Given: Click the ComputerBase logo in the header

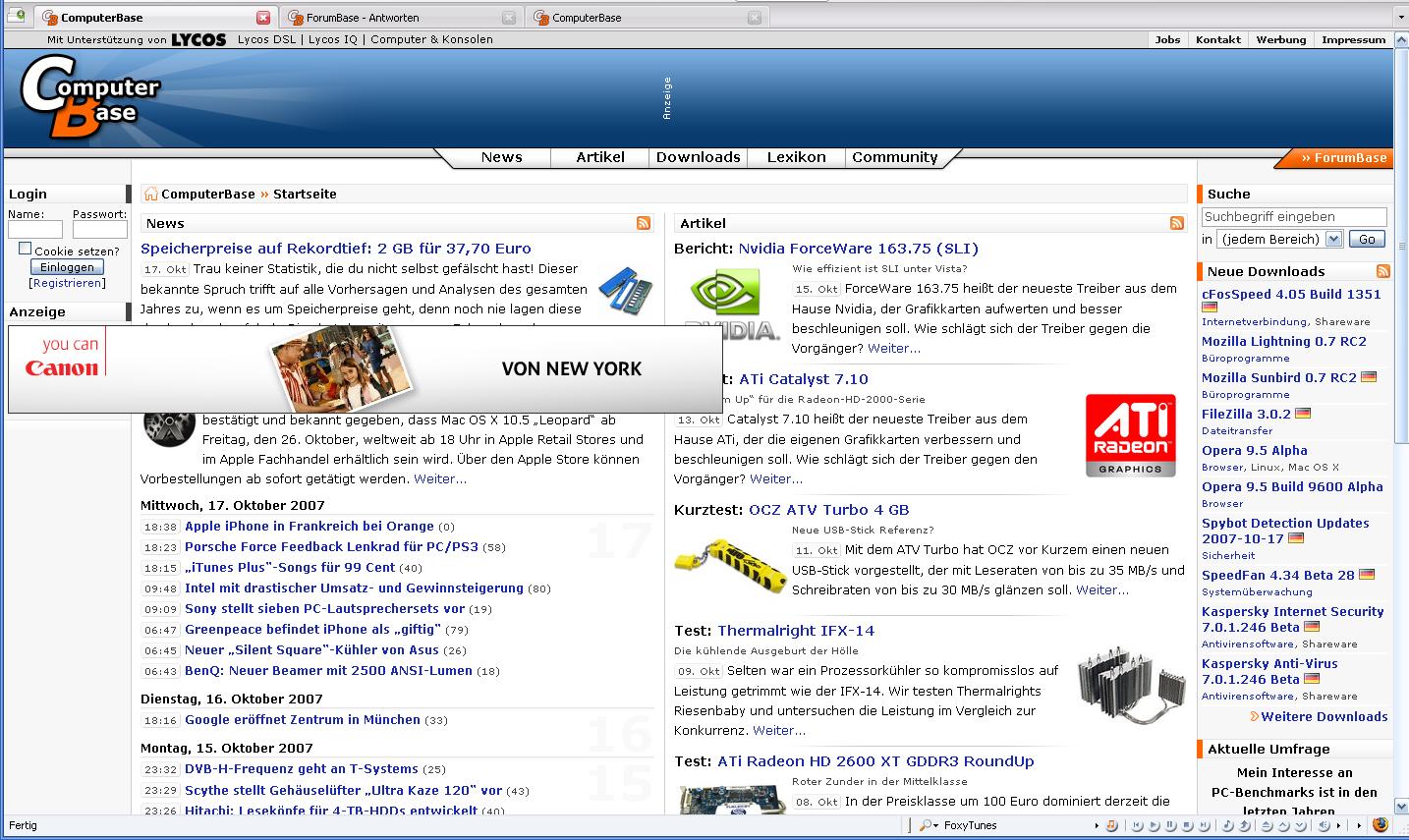Looking at the screenshot, I should pos(90,96).
